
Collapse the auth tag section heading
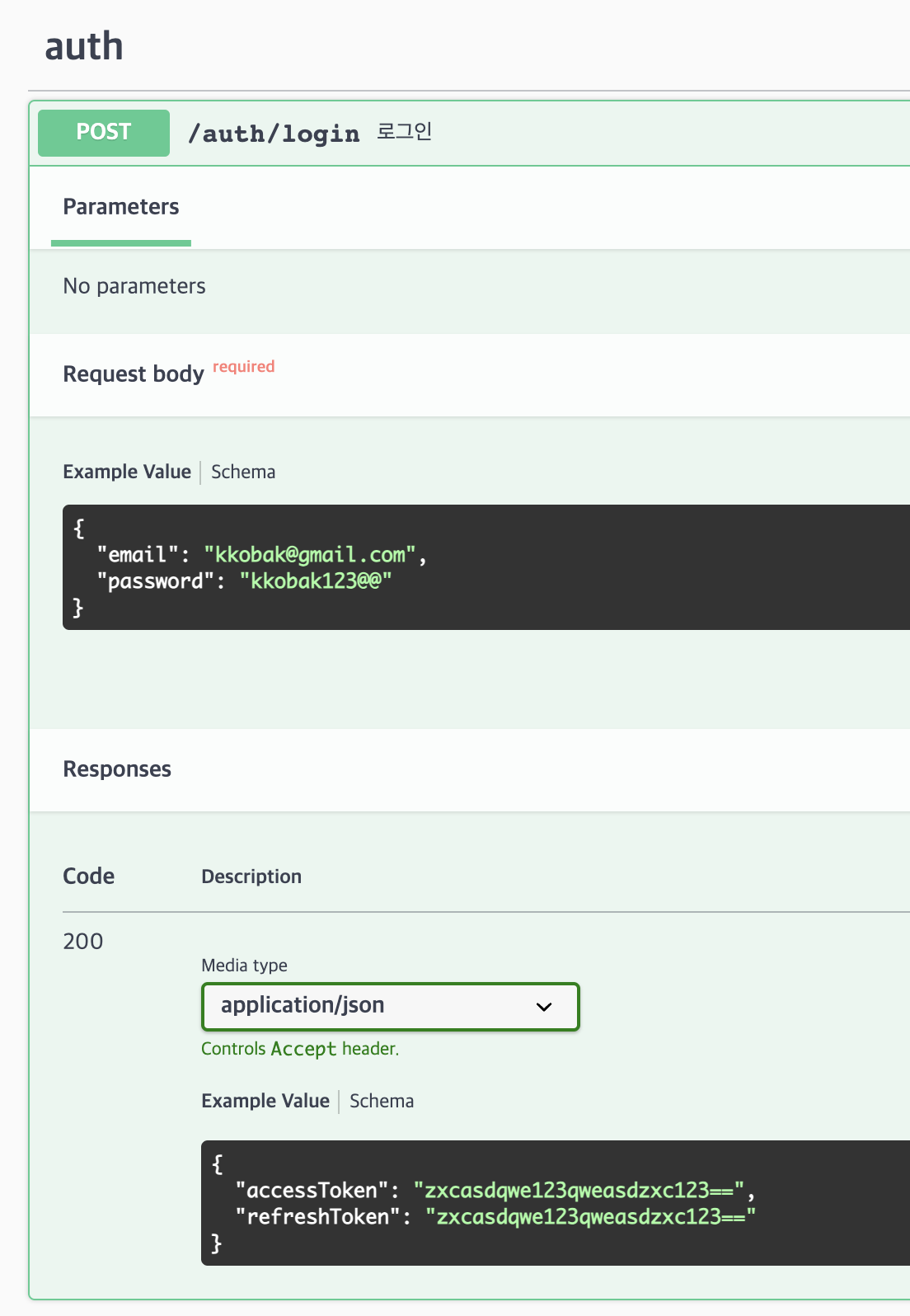tap(84, 46)
